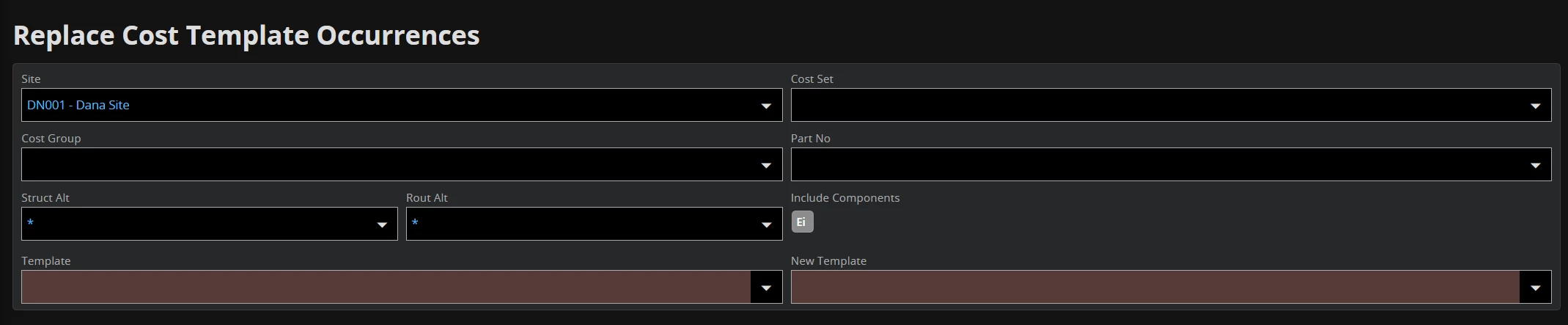This screenshot has width=1568, height=325.
Task: Expand the Cost Set dropdown arrow
Action: (x=1535, y=106)
